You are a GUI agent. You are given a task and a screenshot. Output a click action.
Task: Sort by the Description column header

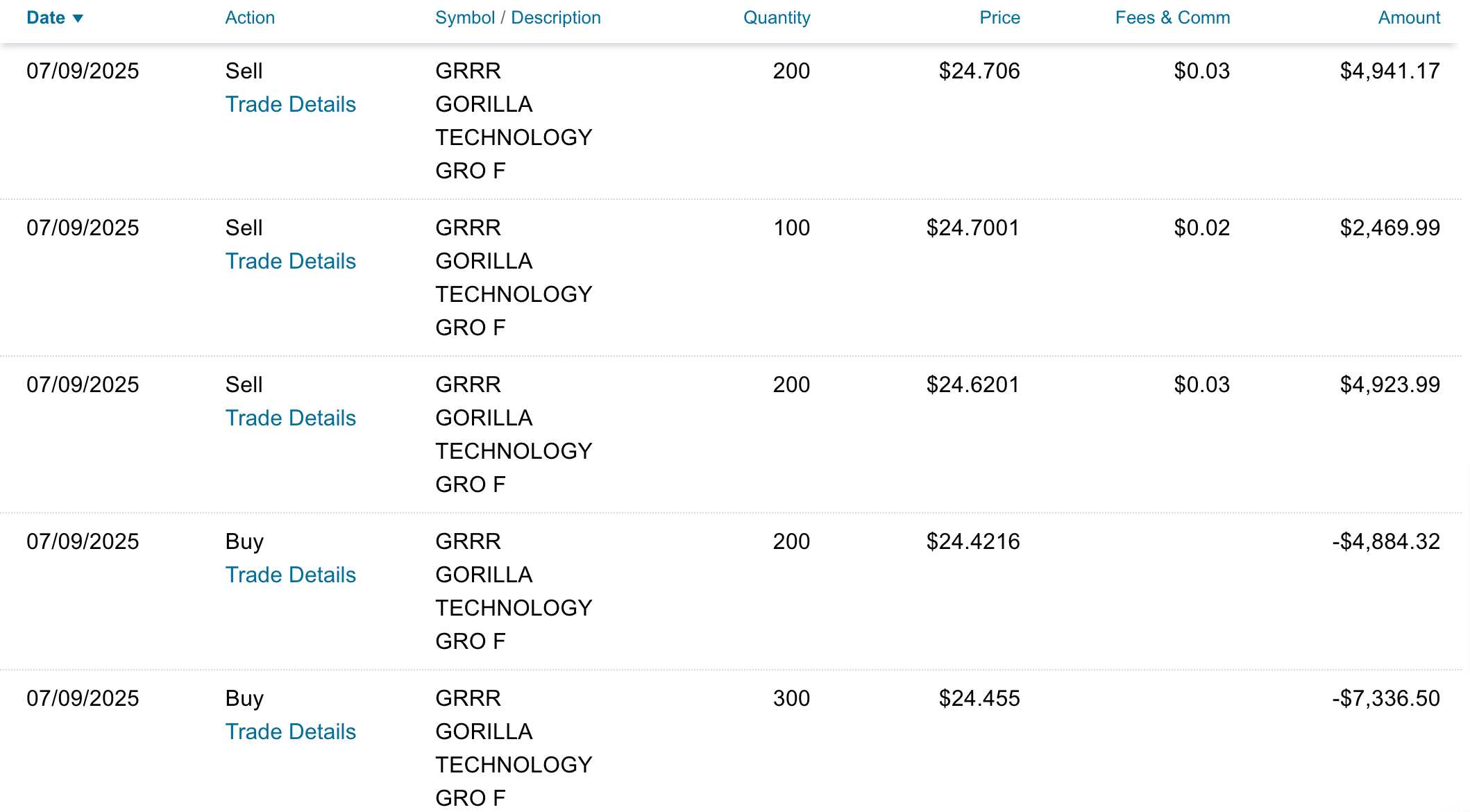click(x=555, y=18)
